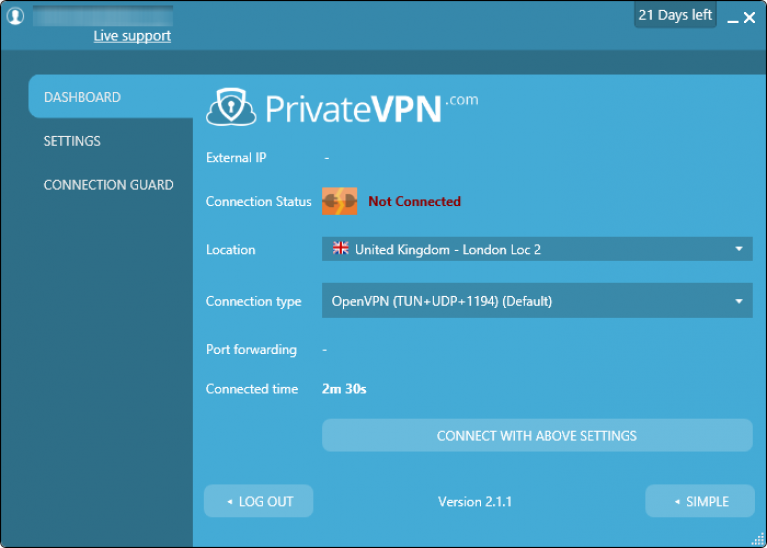Click the Not Connected status text

[414, 202]
